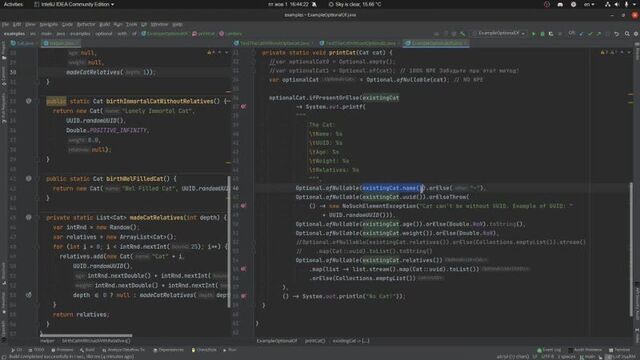Click the clock and date in the top bar
The image size is (640, 360).
pyautogui.click(x=288, y=4)
